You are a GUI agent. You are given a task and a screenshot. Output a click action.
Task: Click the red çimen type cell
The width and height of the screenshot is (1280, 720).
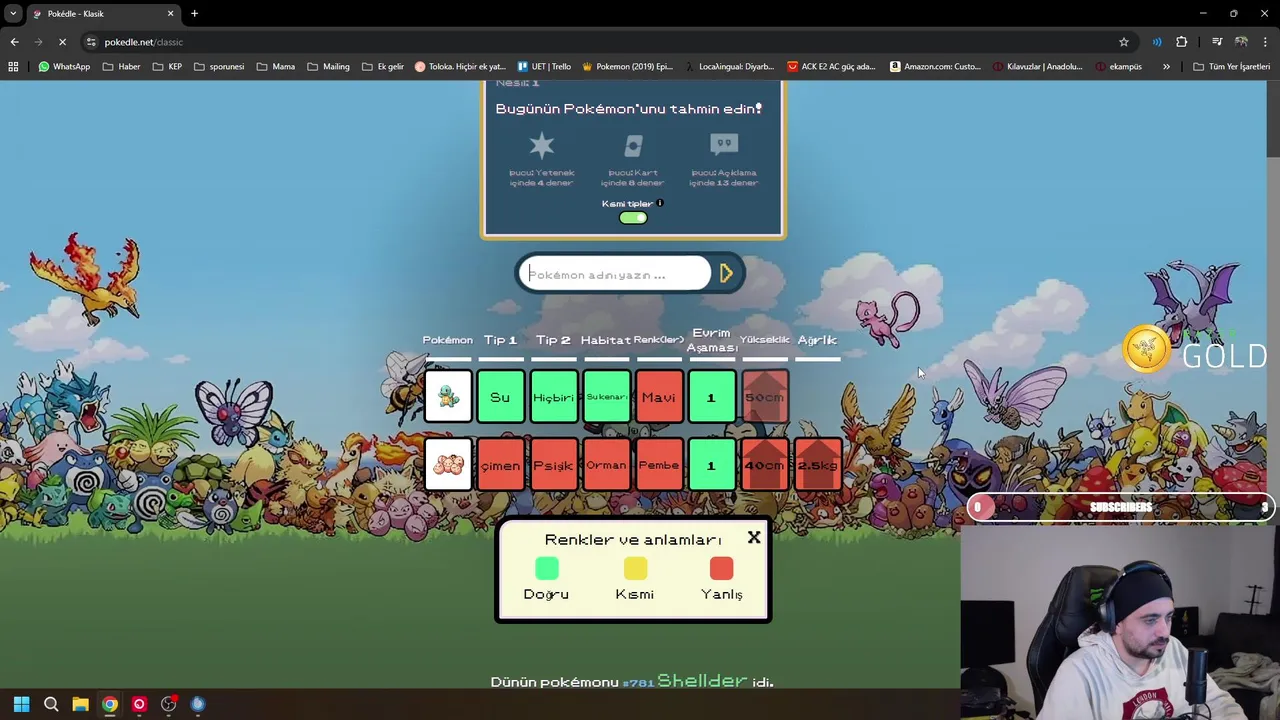click(500, 465)
